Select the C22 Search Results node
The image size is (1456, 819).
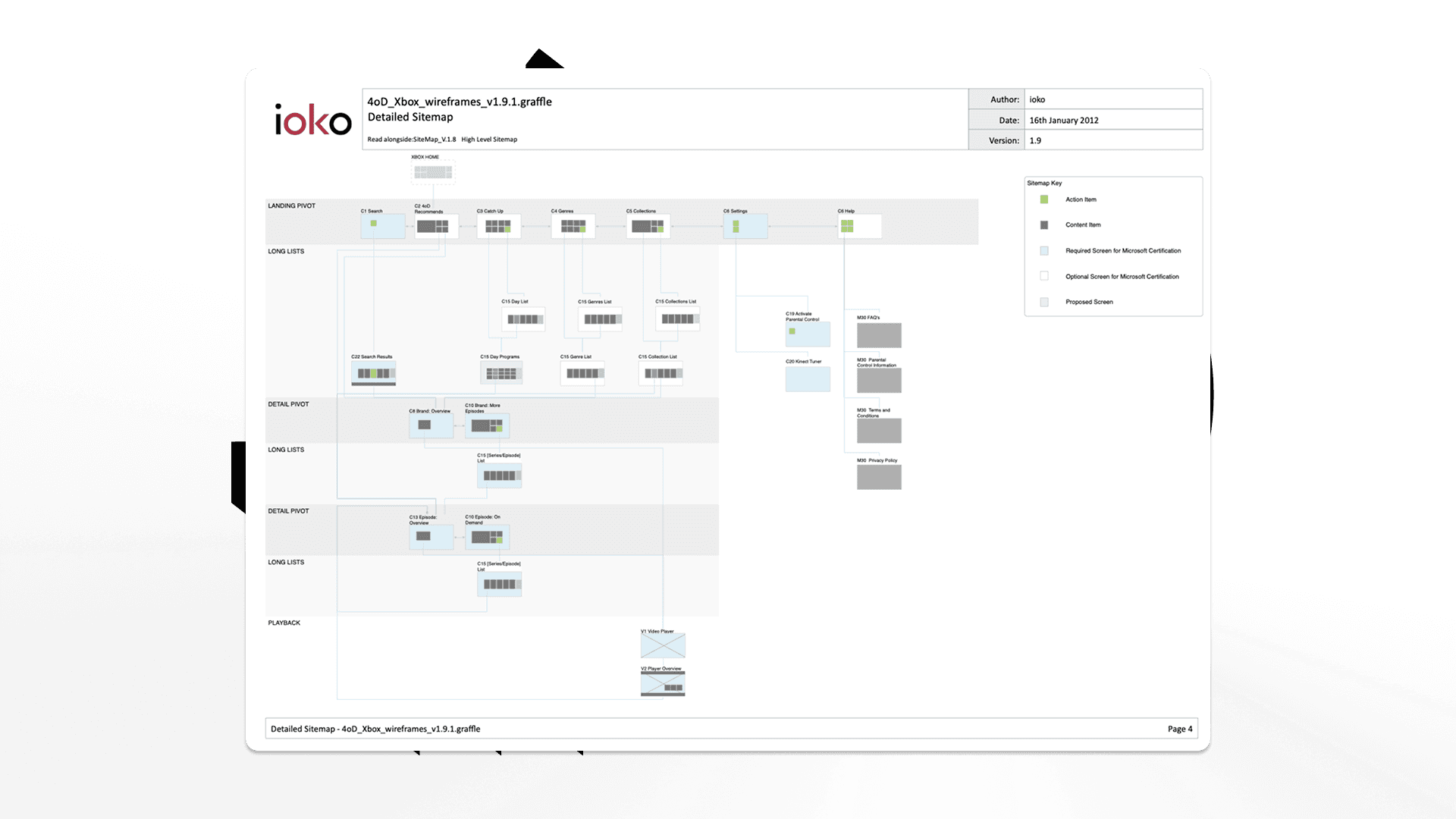pyautogui.click(x=373, y=373)
